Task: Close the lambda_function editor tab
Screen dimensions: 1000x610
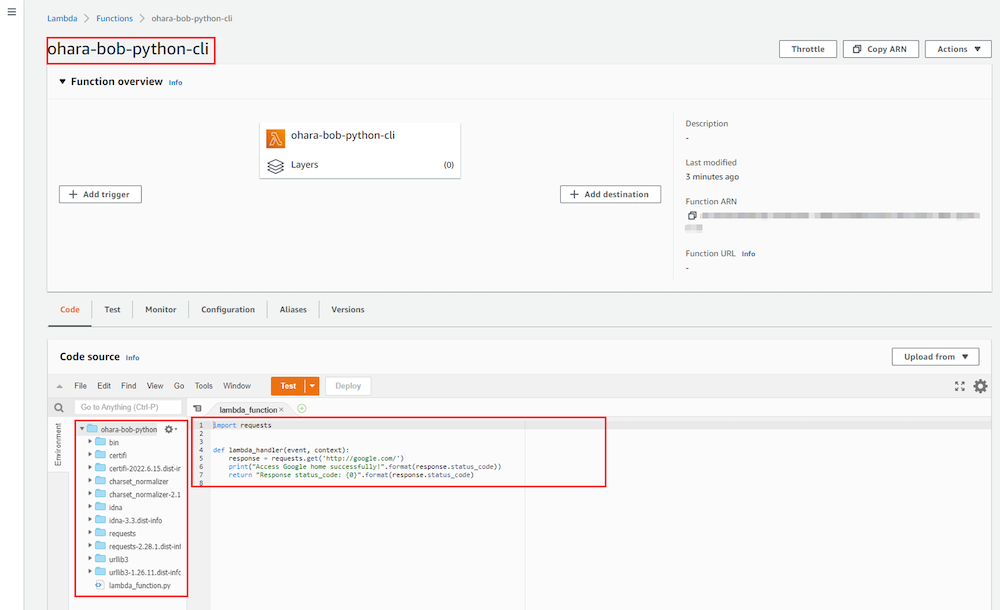Action: (x=282, y=409)
